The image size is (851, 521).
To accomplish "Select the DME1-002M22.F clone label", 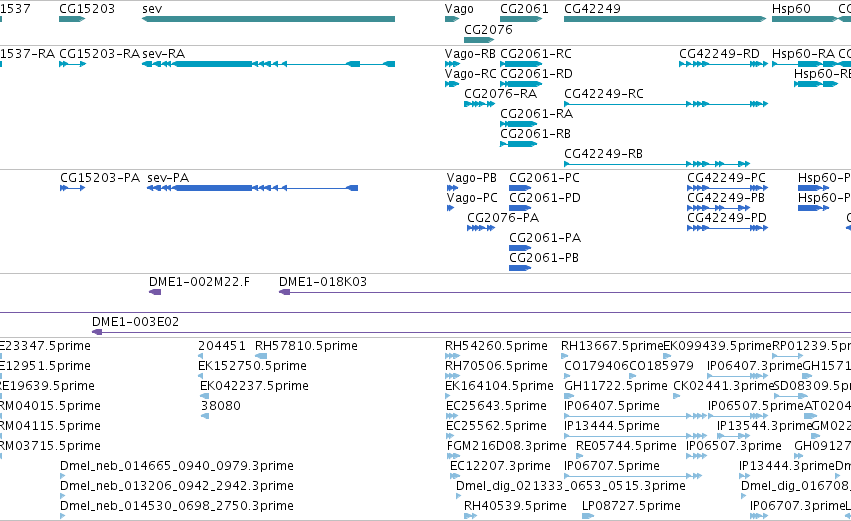I will (200, 282).
